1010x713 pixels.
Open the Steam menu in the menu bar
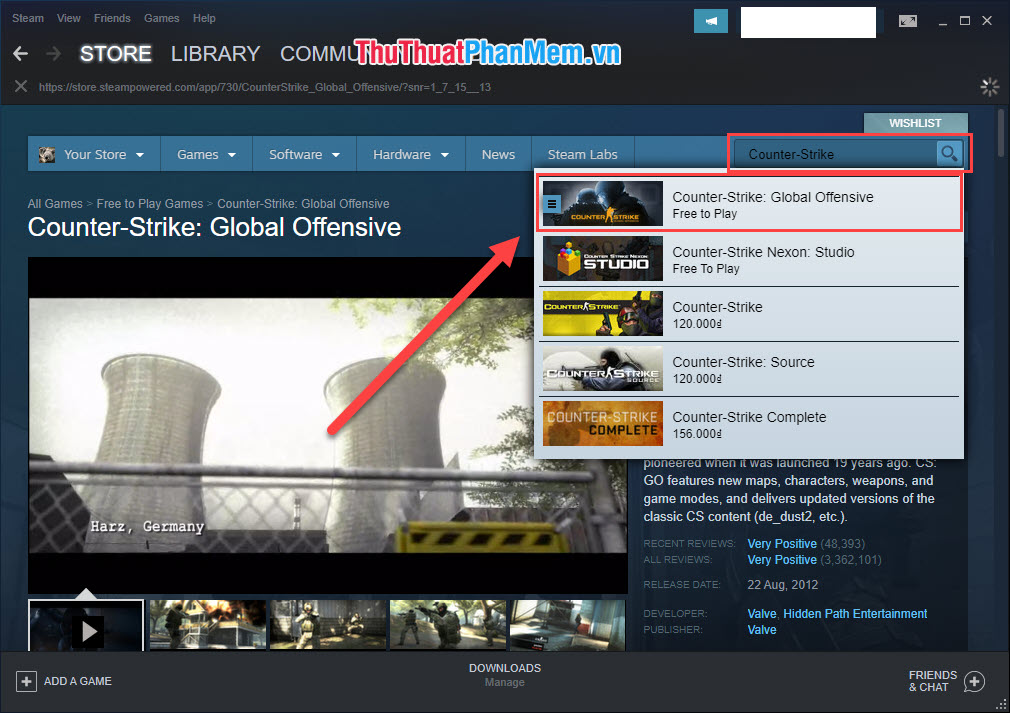[x=27, y=17]
